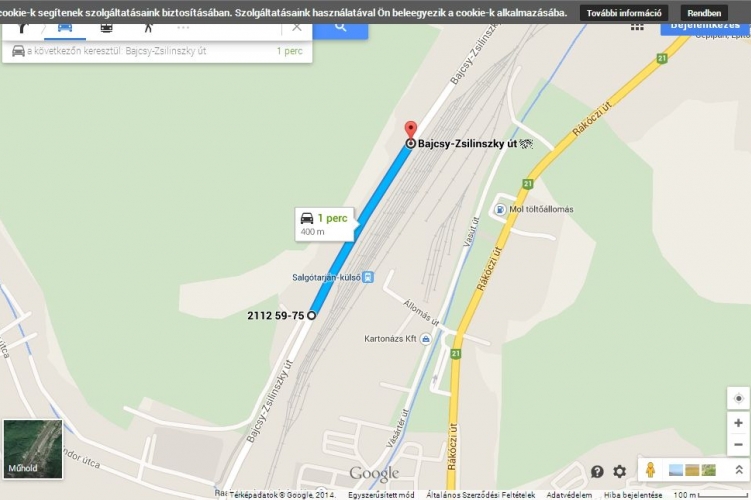Viewport: 751px width, 500px height.
Task: Click the Mol töltőállomás gas station marker
Action: tap(500, 209)
